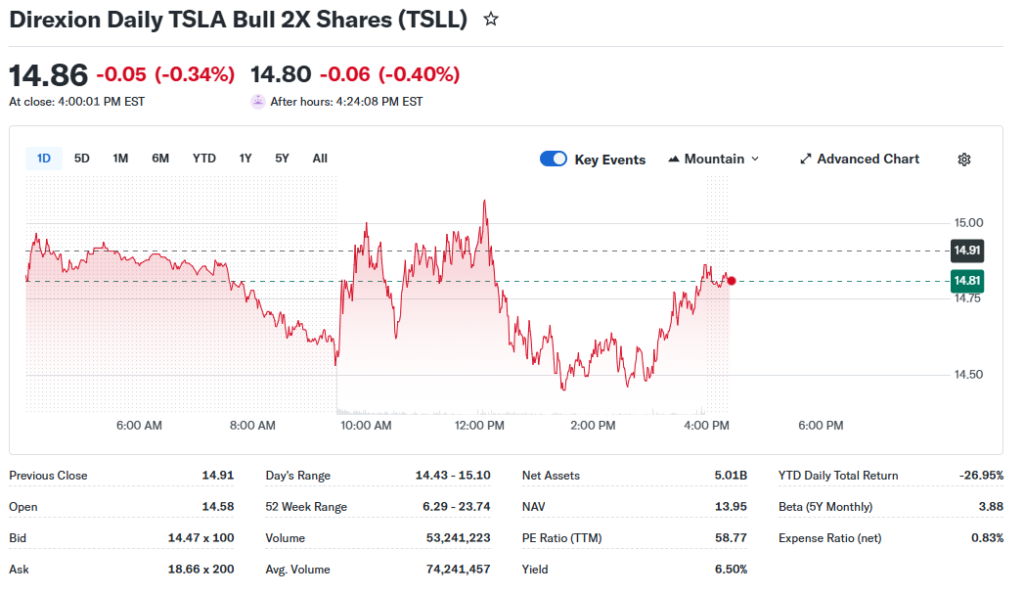
Task: Click the red current price marker dot
Action: 732,281
